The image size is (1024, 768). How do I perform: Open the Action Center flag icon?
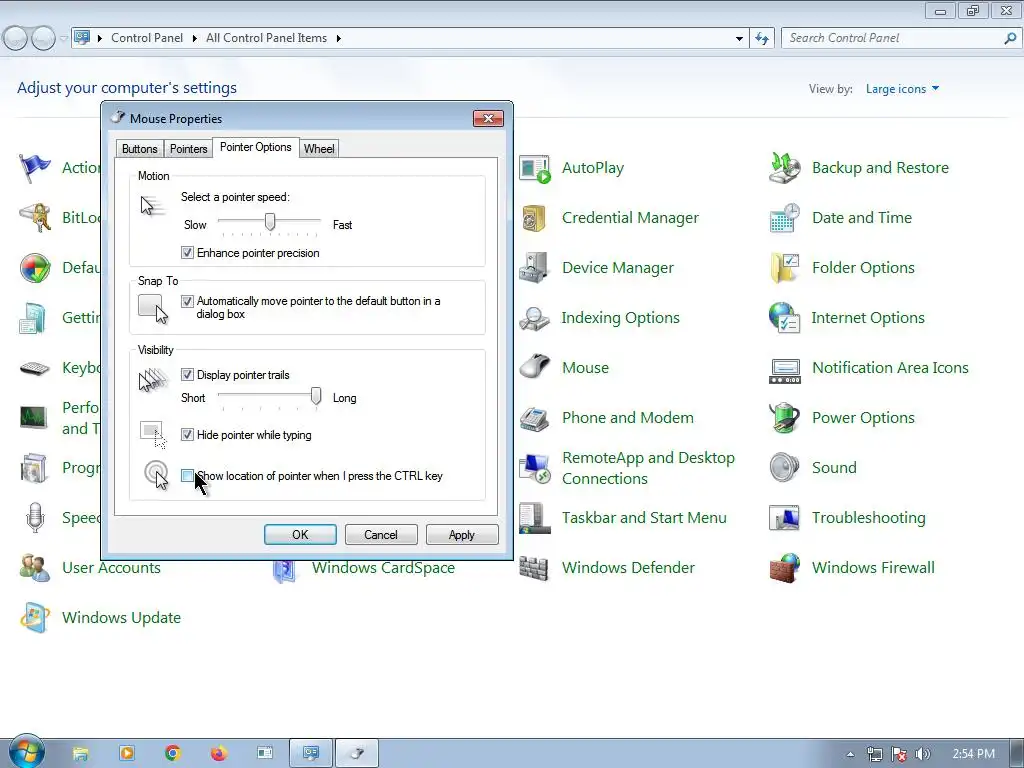[35, 168]
